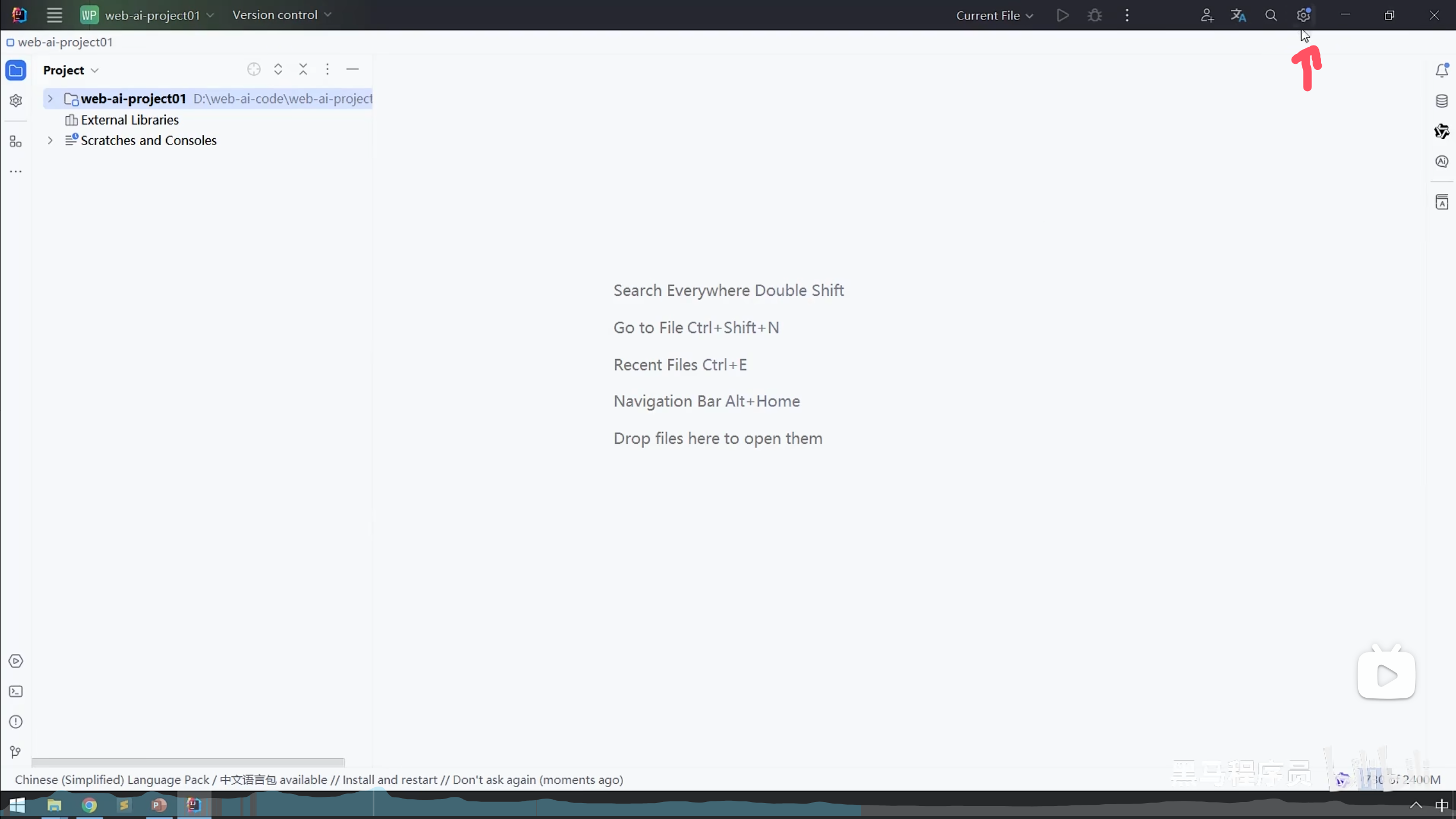Open the main hamburger menu

tap(54, 15)
